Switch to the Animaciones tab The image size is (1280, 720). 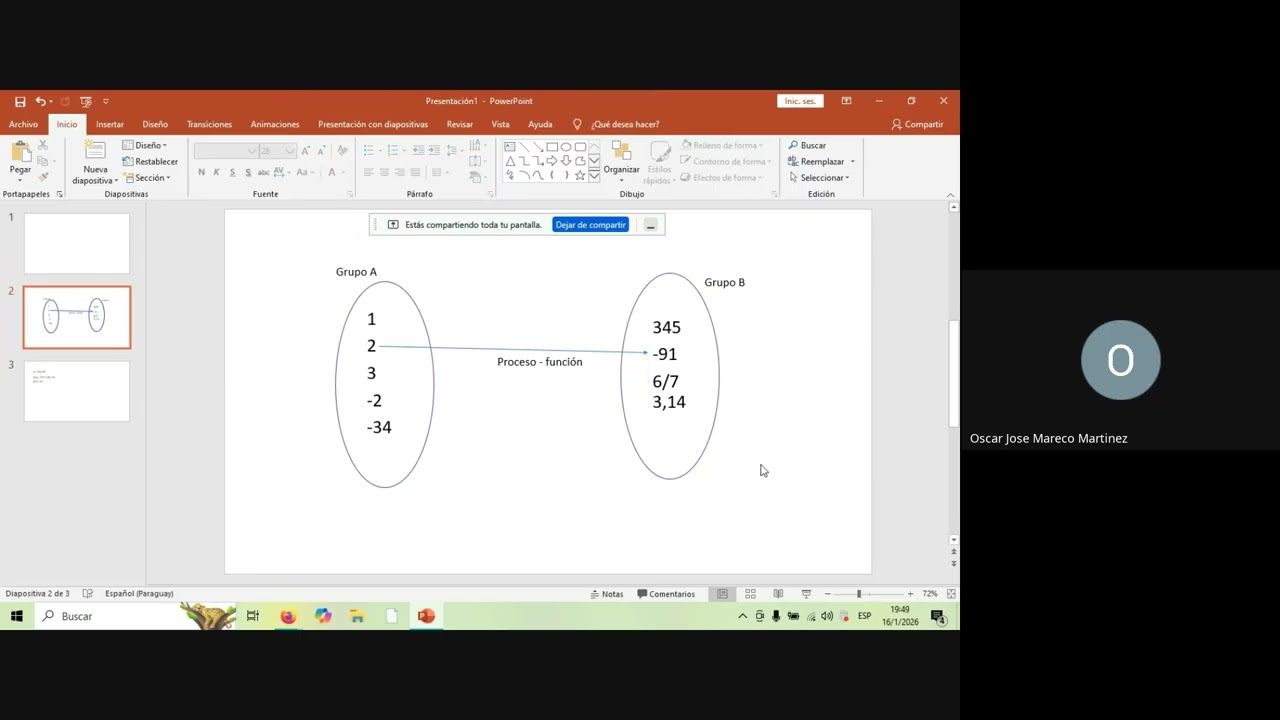pyautogui.click(x=275, y=124)
